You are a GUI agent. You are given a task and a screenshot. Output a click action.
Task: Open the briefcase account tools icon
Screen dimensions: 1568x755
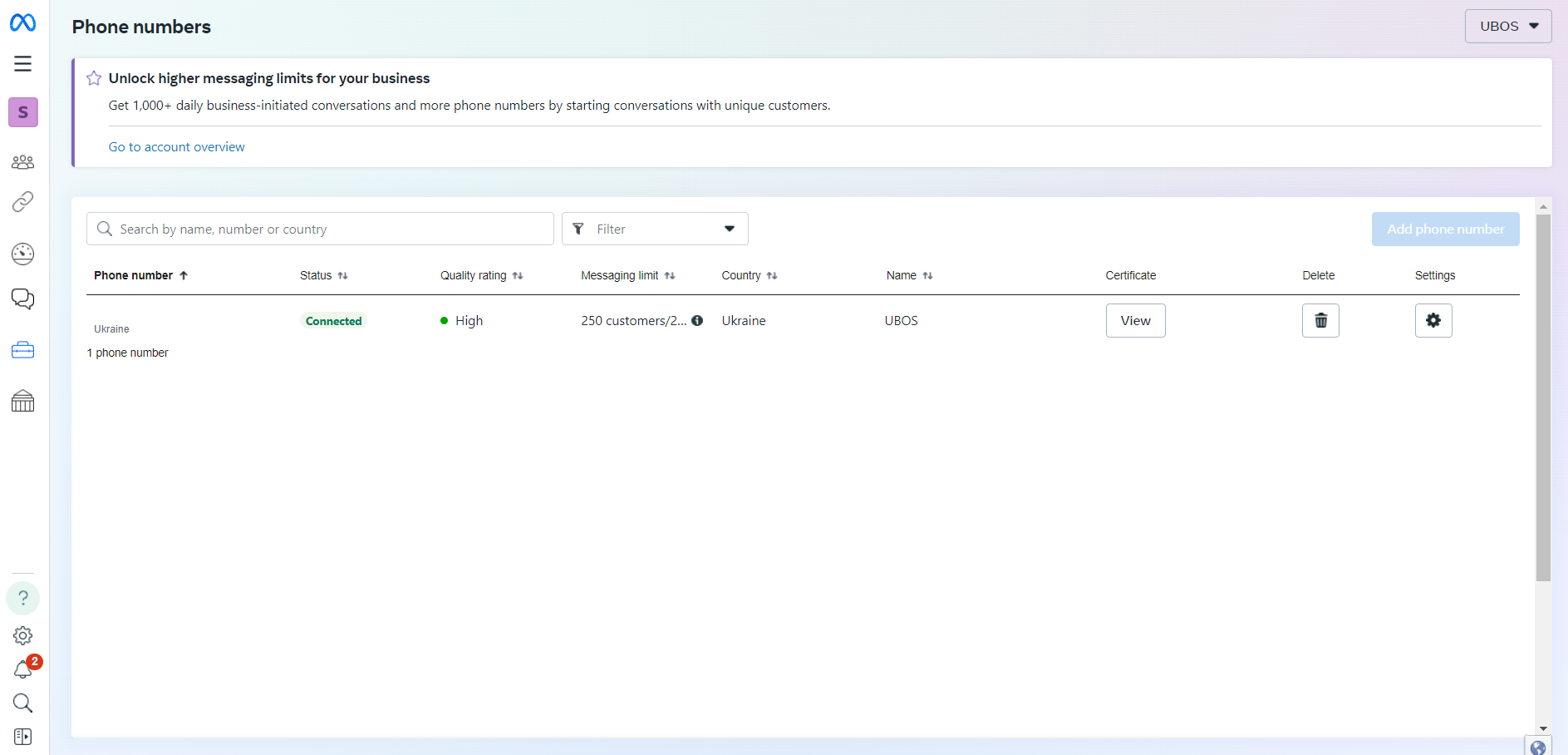click(22, 350)
